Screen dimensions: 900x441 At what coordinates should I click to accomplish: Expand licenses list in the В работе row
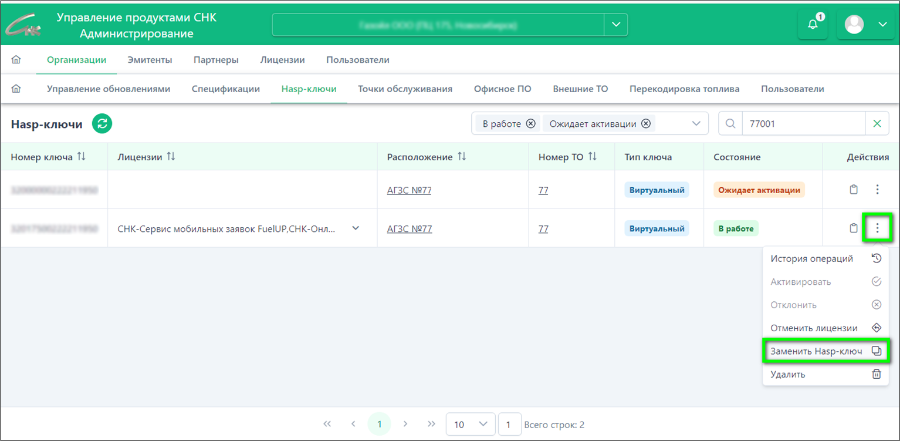(x=355, y=228)
